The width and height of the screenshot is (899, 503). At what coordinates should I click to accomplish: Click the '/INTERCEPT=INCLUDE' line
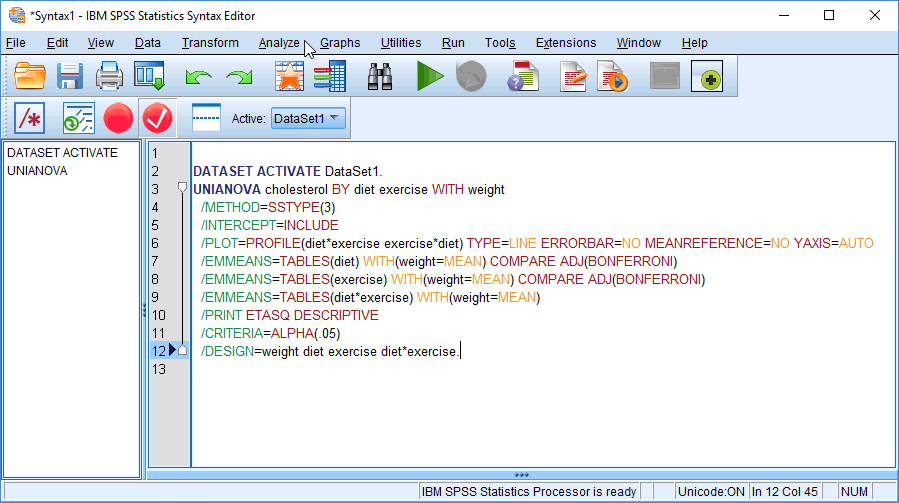pyautogui.click(x=269, y=225)
